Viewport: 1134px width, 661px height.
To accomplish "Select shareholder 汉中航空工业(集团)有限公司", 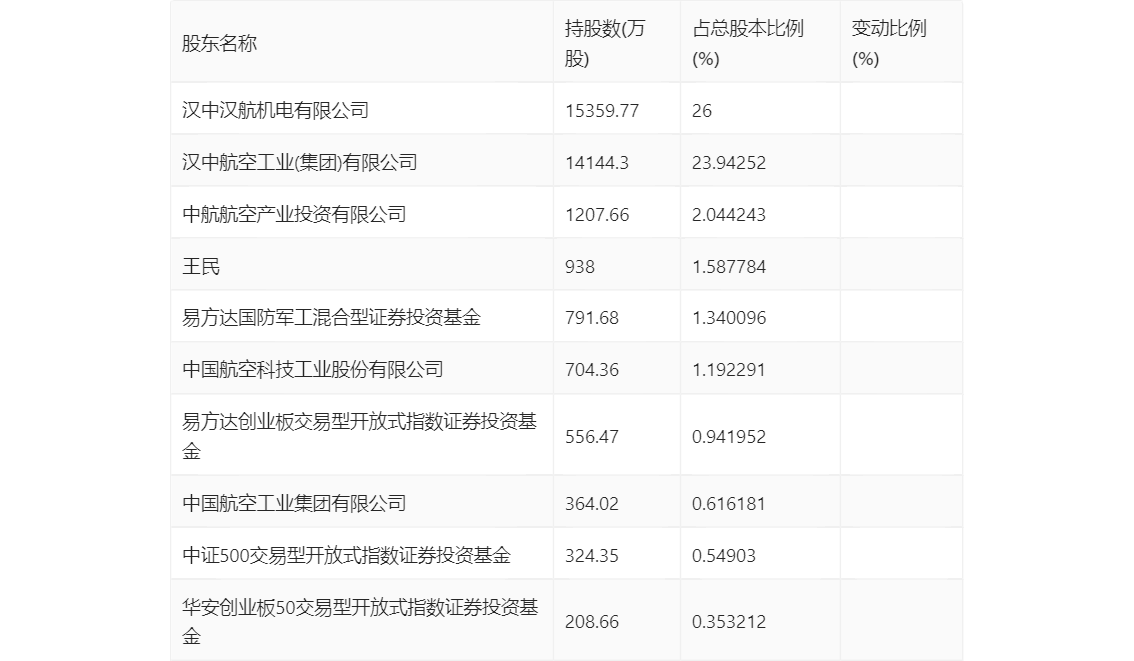I will (x=299, y=162).
